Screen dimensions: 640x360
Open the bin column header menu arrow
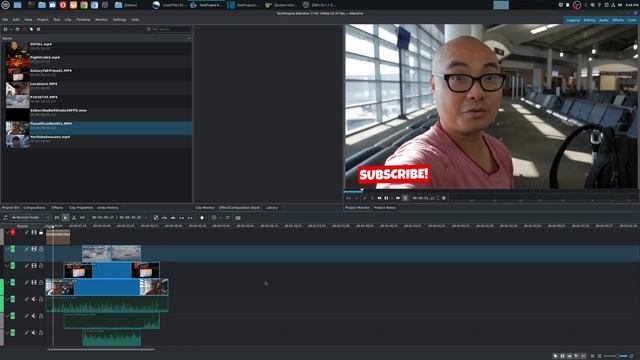tap(189, 38)
